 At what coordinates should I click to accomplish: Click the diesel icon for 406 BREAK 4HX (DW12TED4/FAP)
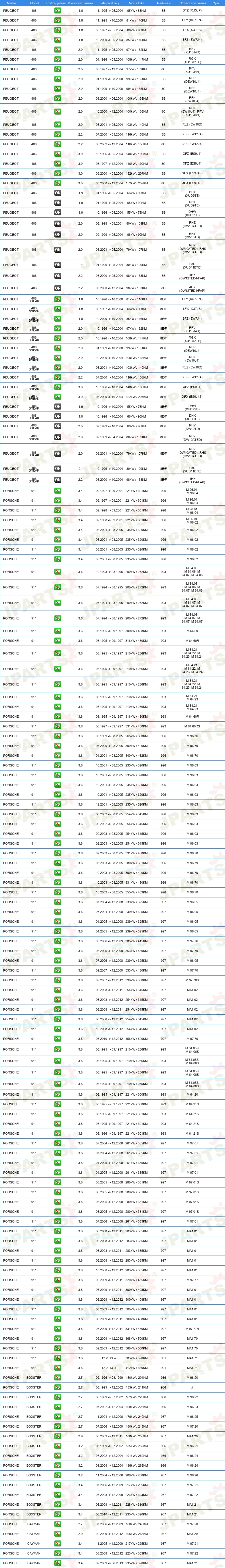click(x=58, y=480)
